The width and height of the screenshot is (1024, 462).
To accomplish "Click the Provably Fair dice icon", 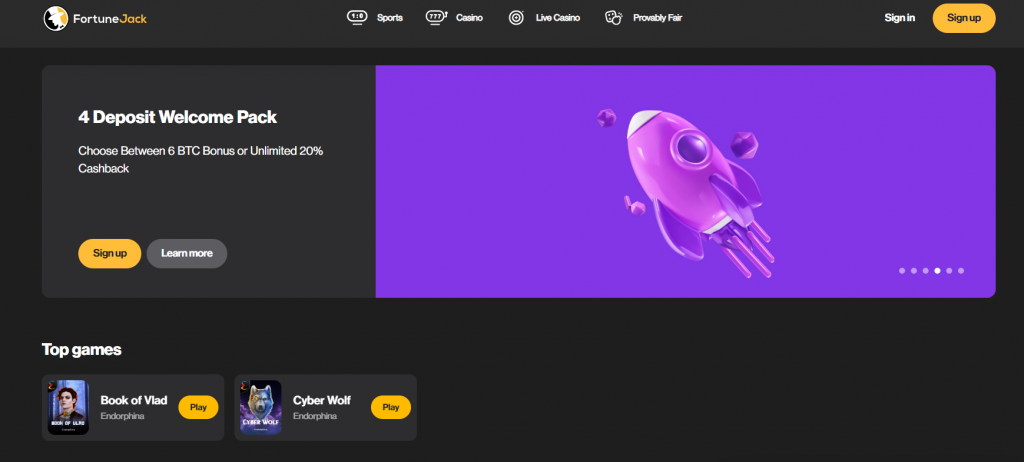I will coord(614,18).
